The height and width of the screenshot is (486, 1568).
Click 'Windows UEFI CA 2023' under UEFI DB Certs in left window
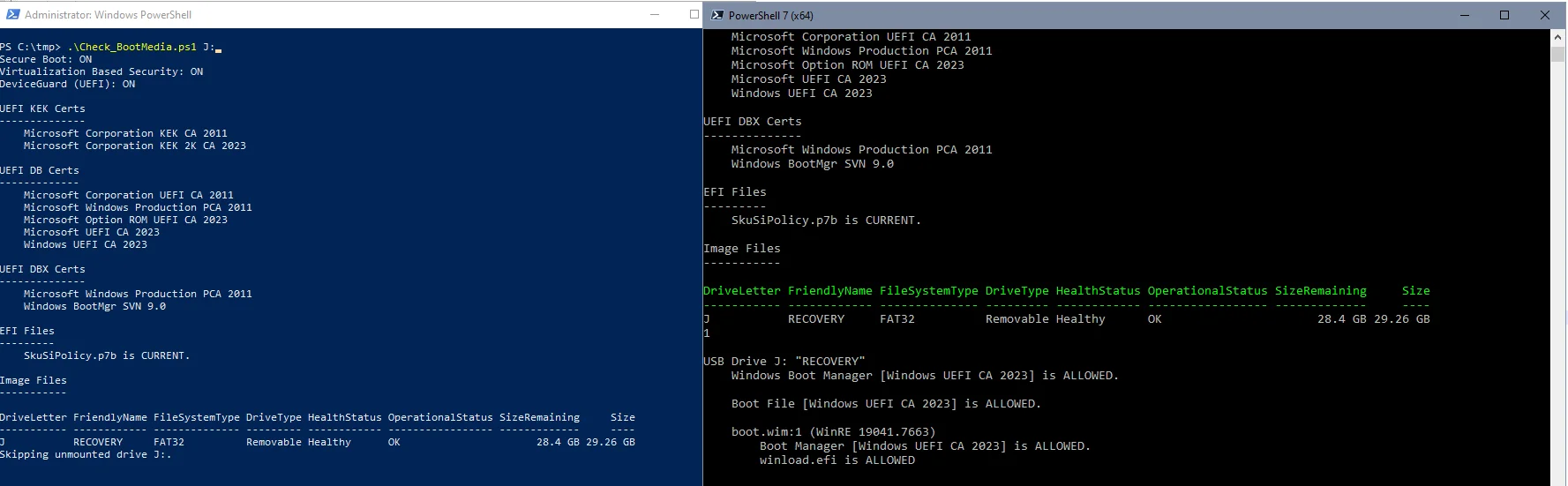point(86,244)
